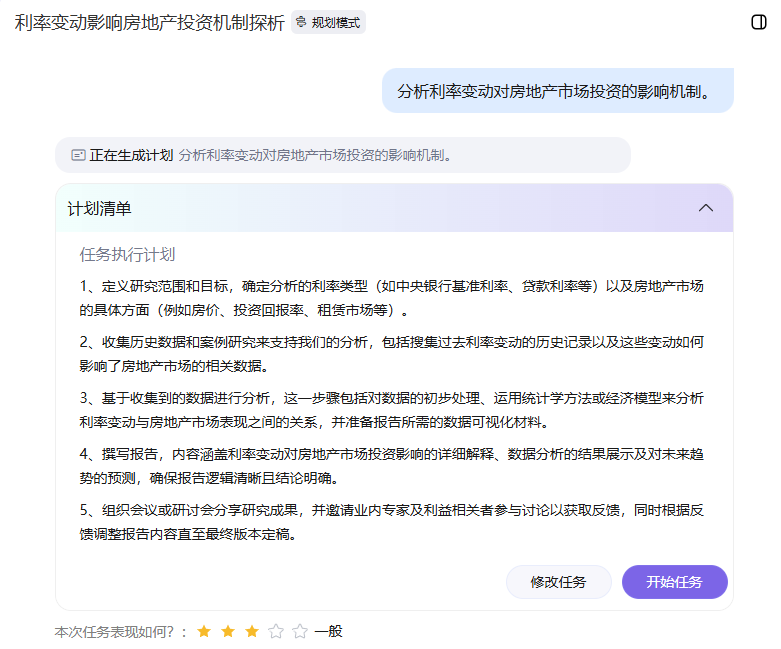
Task: Rate the task three stars
Action: point(252,632)
